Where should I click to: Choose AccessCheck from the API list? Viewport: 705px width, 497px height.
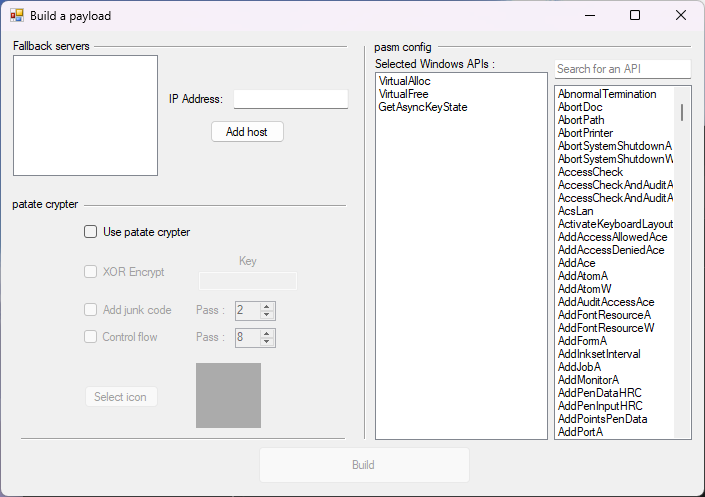[x=590, y=172]
